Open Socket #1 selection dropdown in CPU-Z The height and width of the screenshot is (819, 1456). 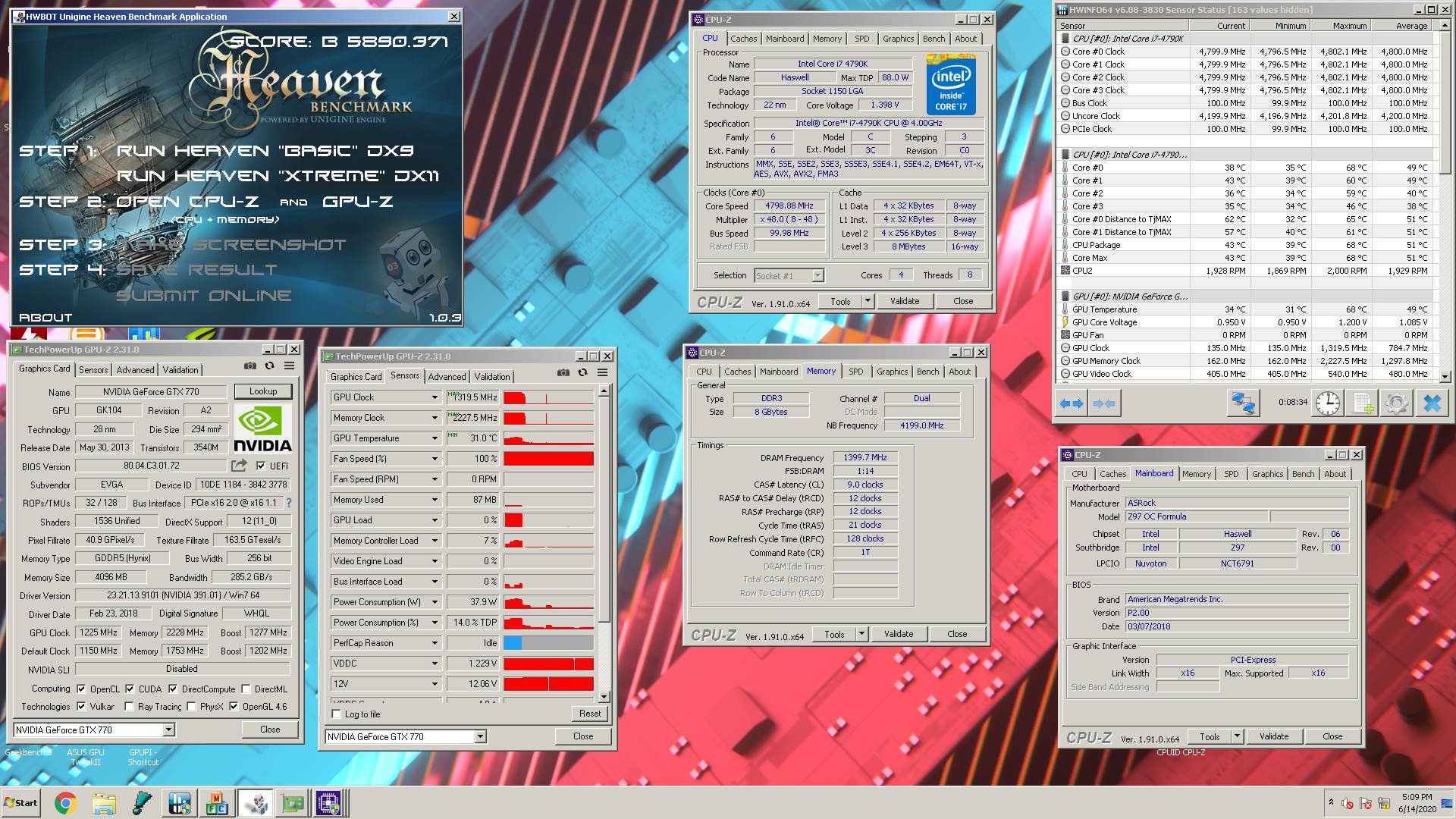coord(817,275)
